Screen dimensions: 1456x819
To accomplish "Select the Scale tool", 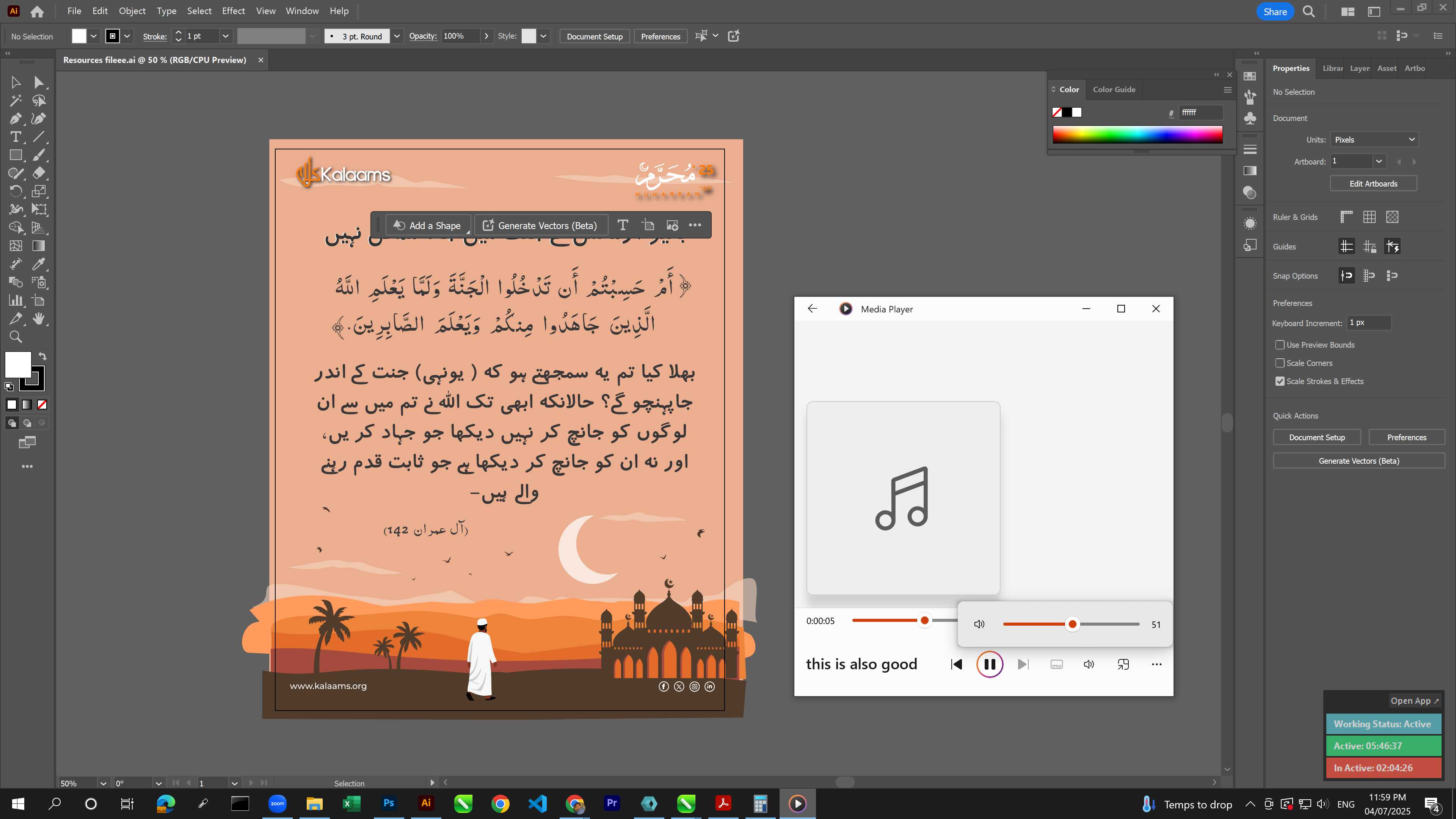I will [39, 191].
